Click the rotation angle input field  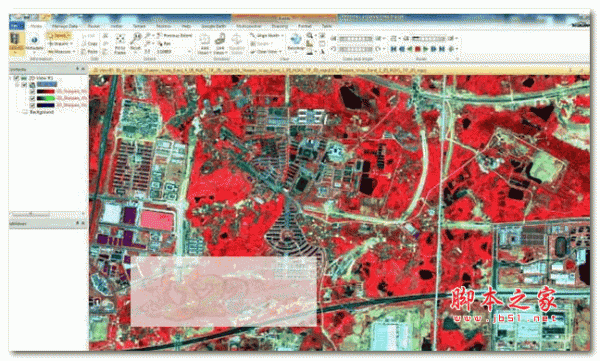tap(356, 49)
